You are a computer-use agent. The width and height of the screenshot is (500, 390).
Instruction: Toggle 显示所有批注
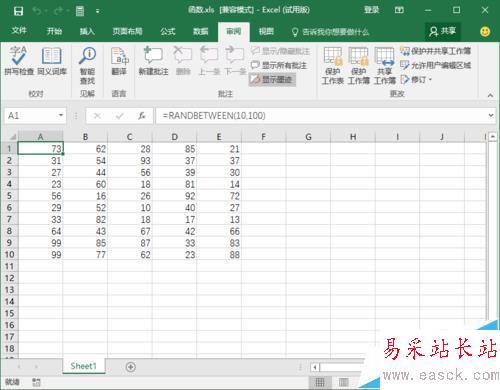point(279,65)
